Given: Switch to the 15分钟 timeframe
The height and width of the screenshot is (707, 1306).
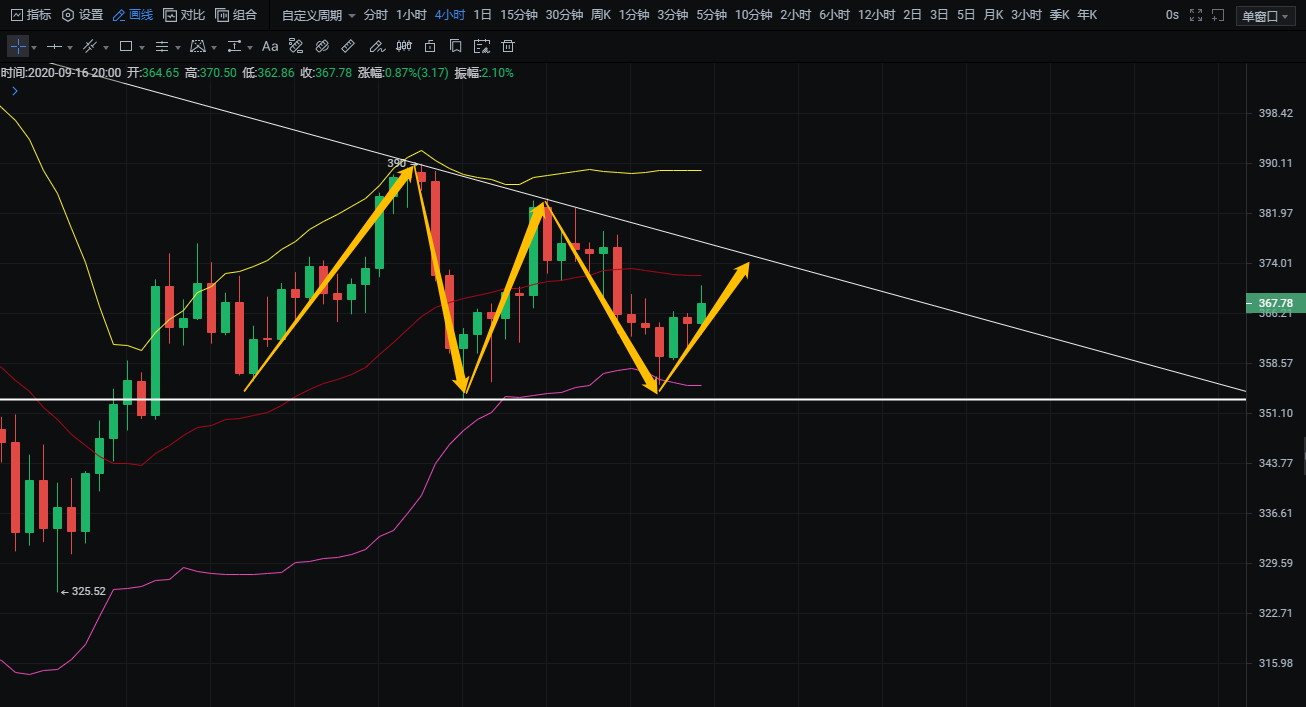Looking at the screenshot, I should (x=518, y=15).
